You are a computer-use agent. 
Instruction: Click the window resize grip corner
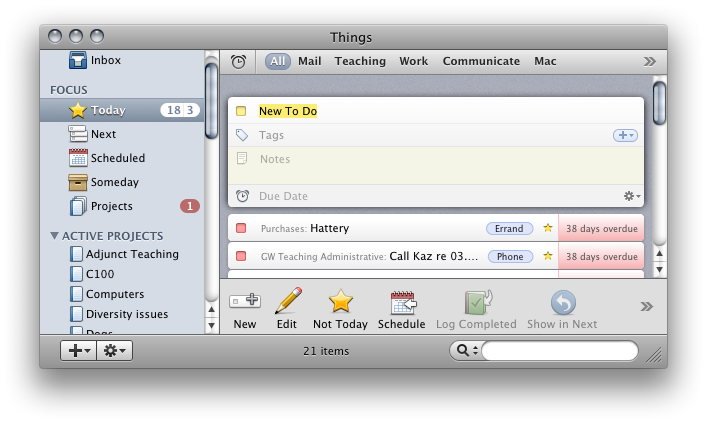click(x=654, y=354)
